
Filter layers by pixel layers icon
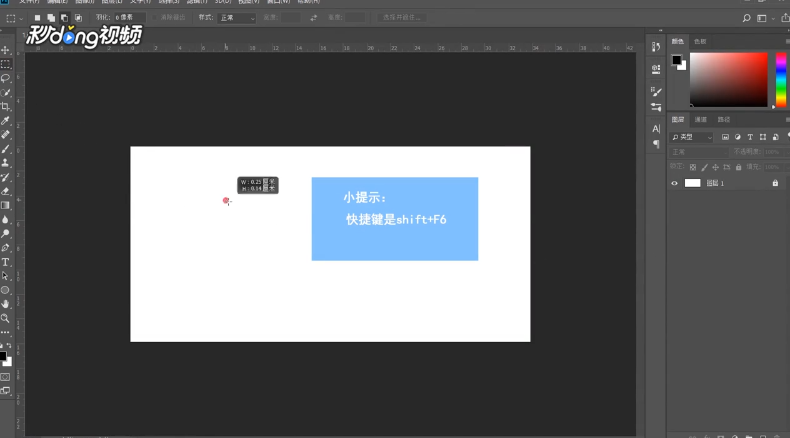tap(725, 137)
